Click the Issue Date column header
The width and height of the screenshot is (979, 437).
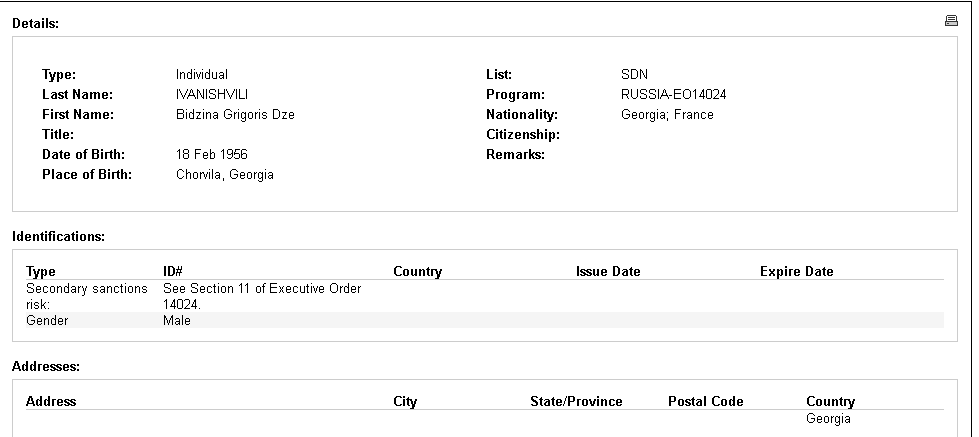point(608,272)
